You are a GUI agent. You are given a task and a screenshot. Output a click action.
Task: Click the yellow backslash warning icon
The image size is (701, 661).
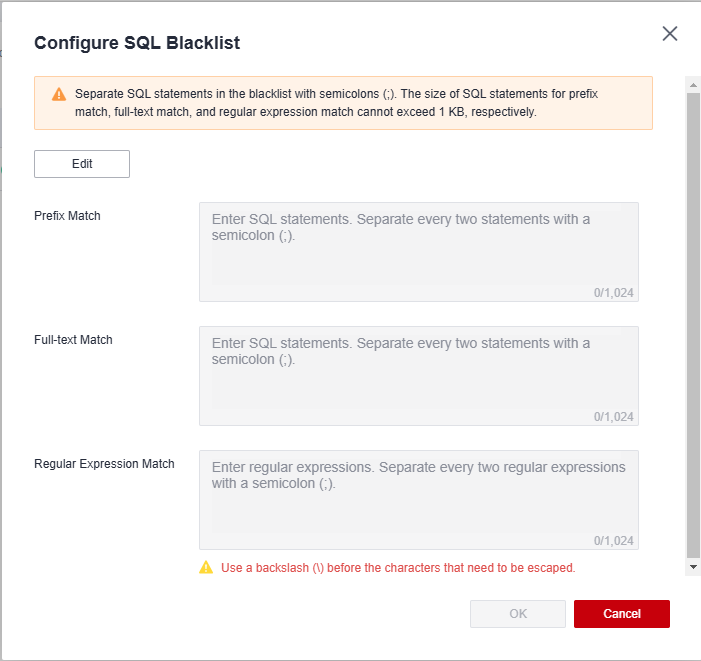coord(206,567)
